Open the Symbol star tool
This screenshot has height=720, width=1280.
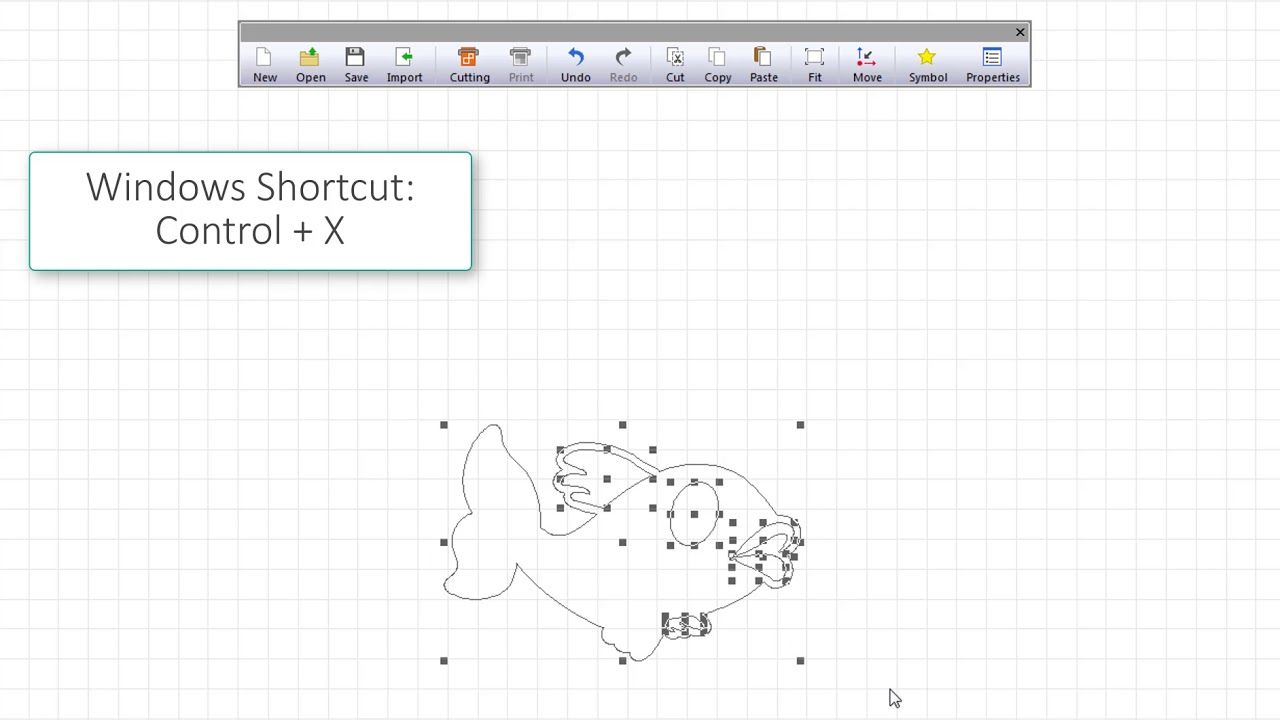(x=927, y=65)
